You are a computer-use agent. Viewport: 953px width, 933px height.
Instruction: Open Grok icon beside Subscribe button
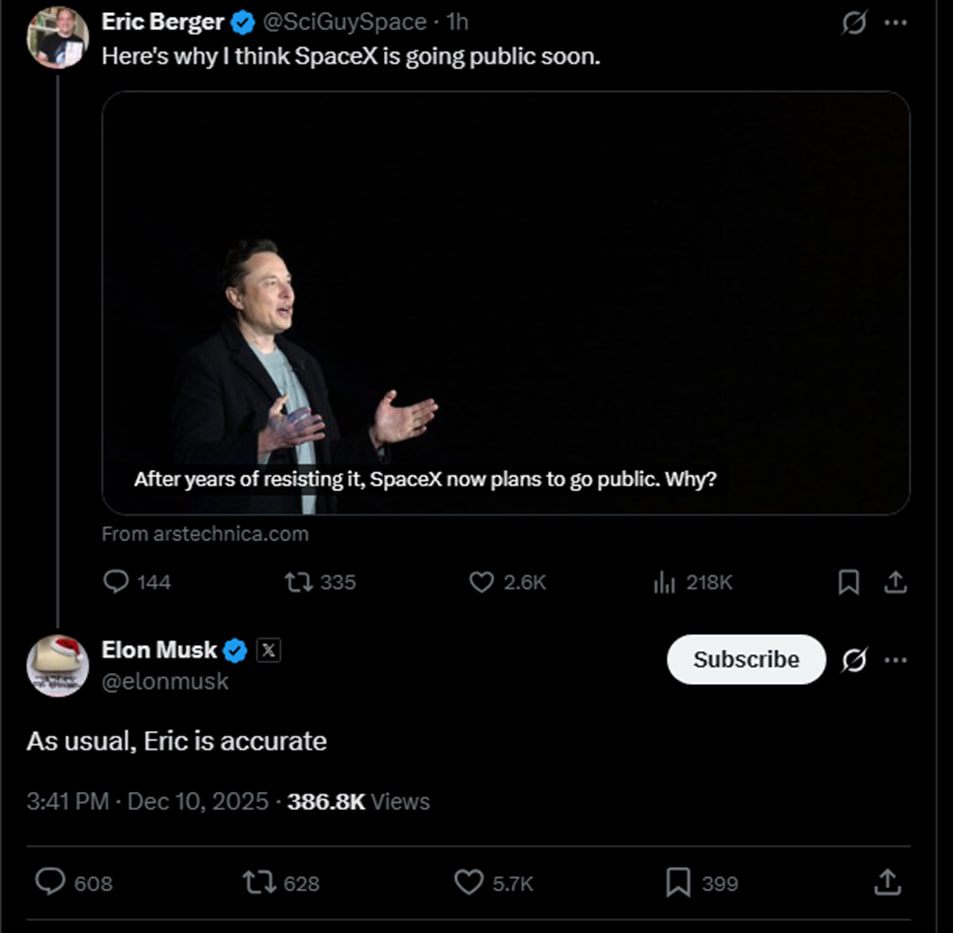tap(854, 660)
